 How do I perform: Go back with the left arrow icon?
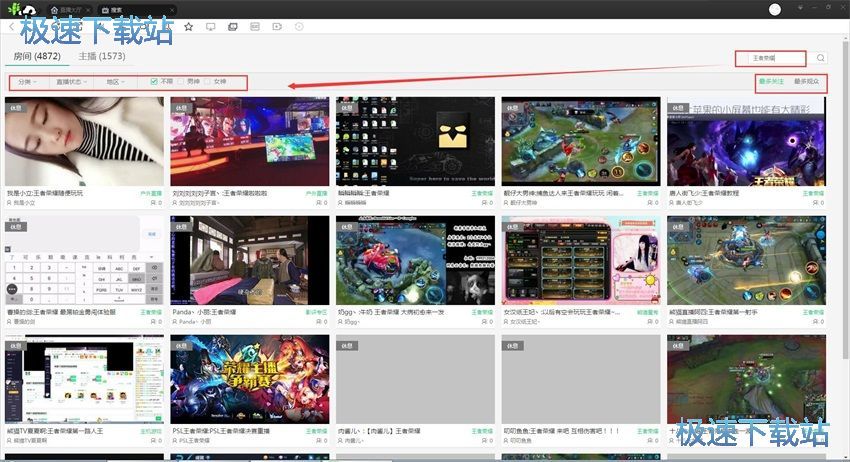[x=11, y=27]
